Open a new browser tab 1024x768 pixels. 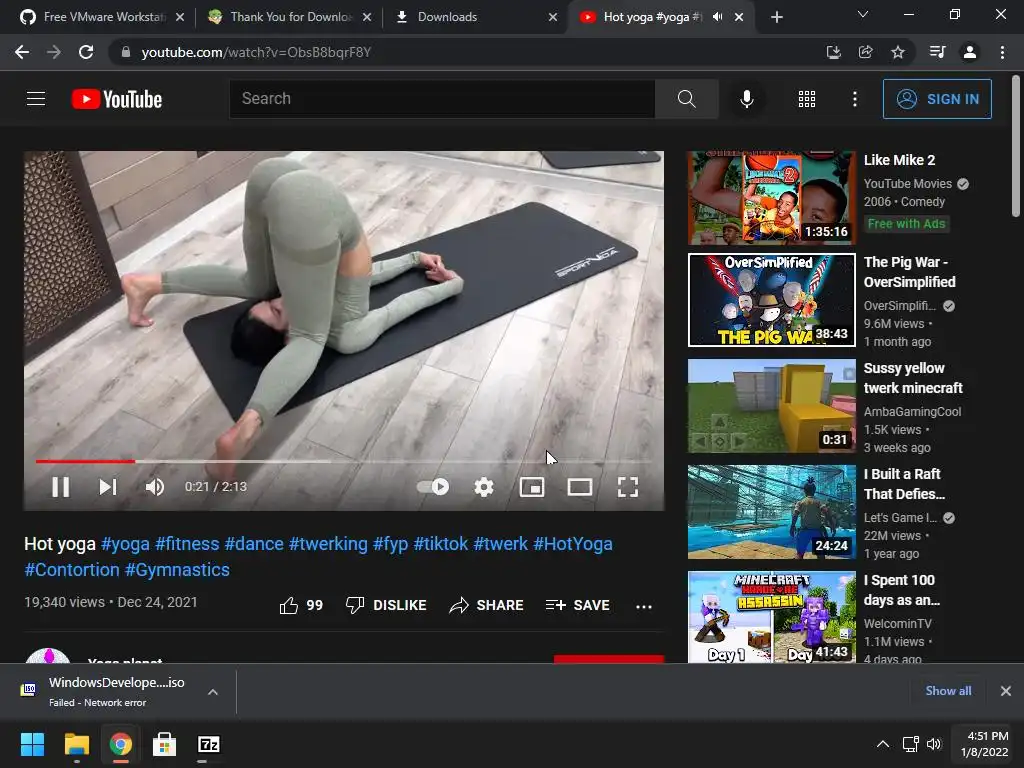(x=776, y=17)
